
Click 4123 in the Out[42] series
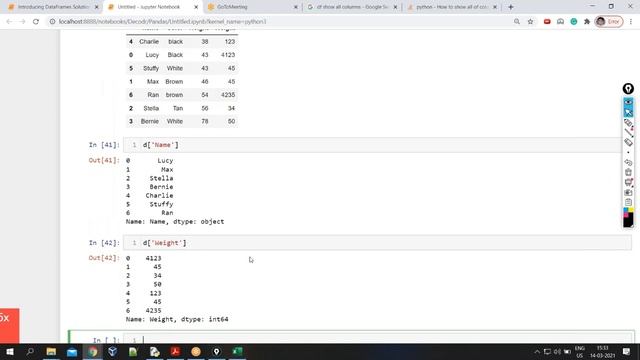point(153,258)
